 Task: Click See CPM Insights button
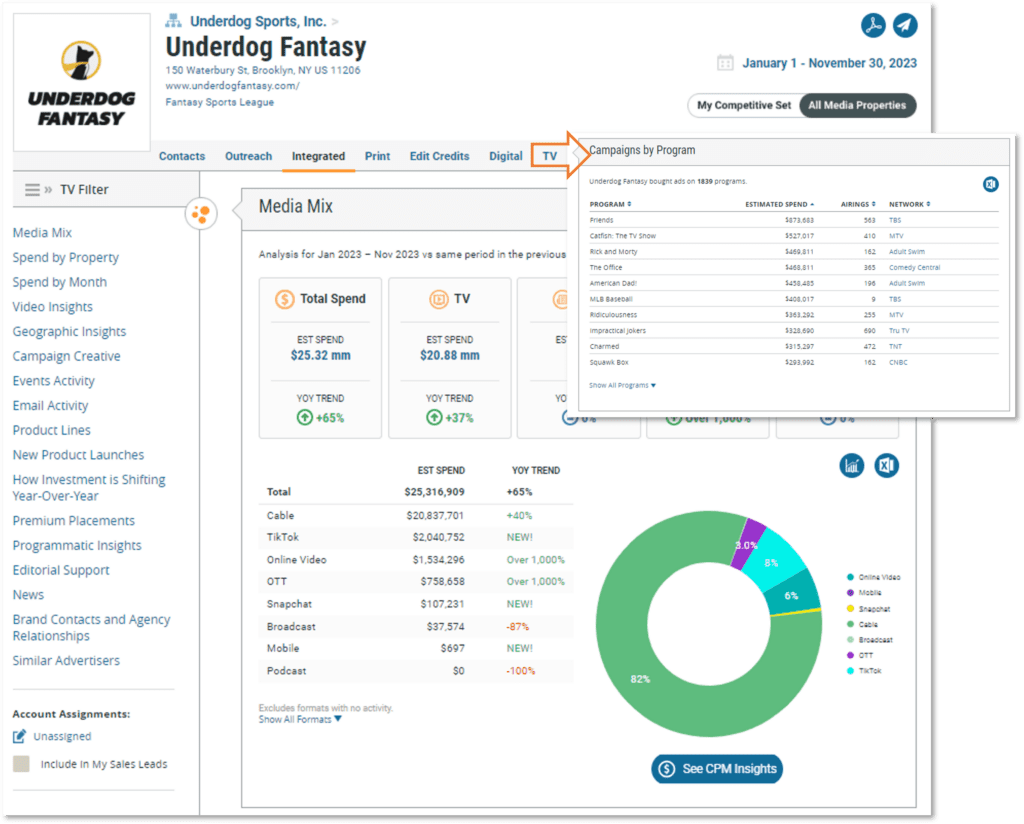[x=716, y=769]
